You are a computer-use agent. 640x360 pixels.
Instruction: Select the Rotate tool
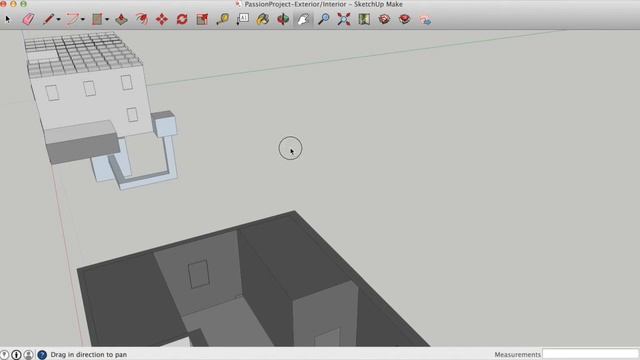pyautogui.click(x=182, y=19)
